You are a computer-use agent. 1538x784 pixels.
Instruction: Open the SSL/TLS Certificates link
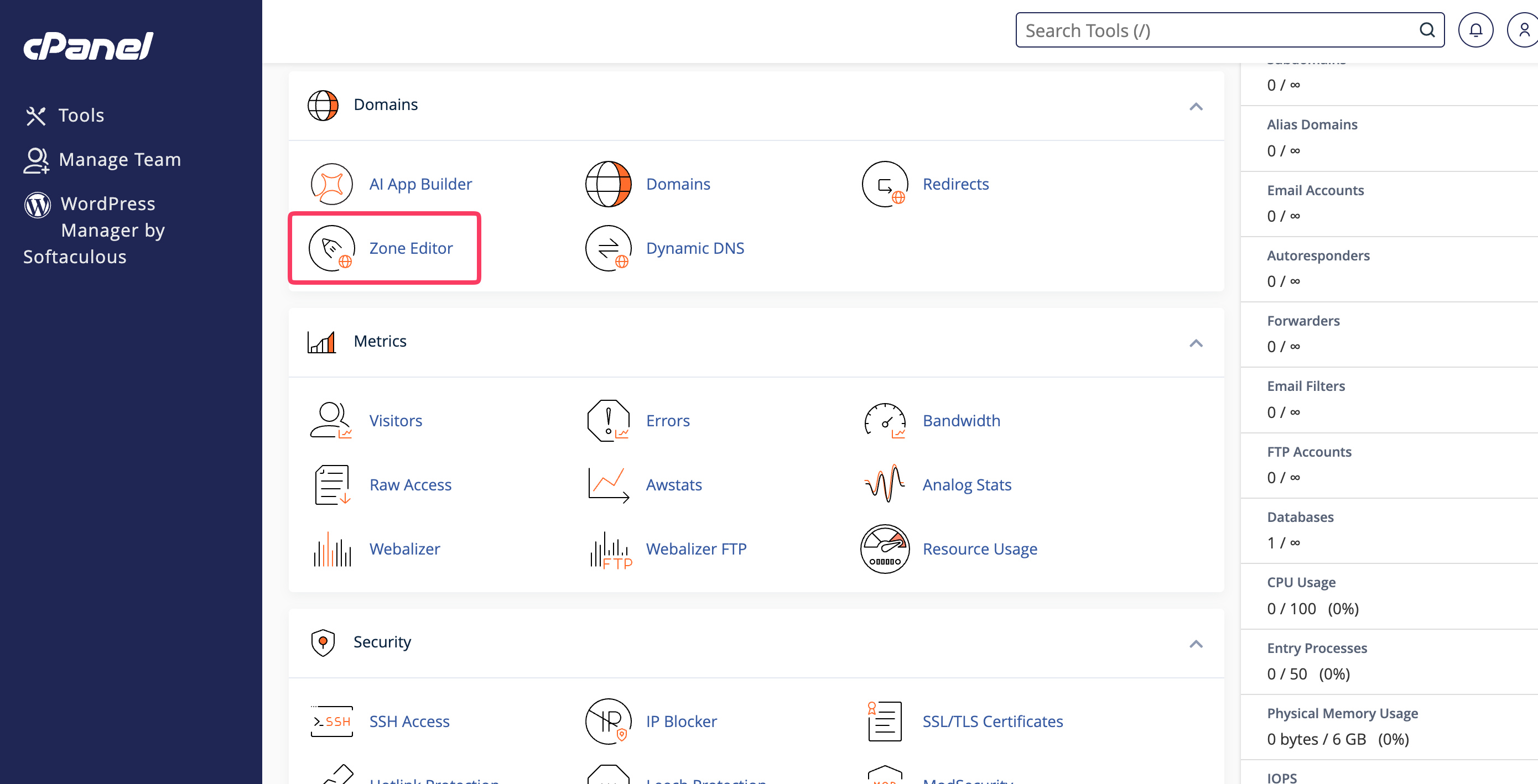(x=993, y=722)
